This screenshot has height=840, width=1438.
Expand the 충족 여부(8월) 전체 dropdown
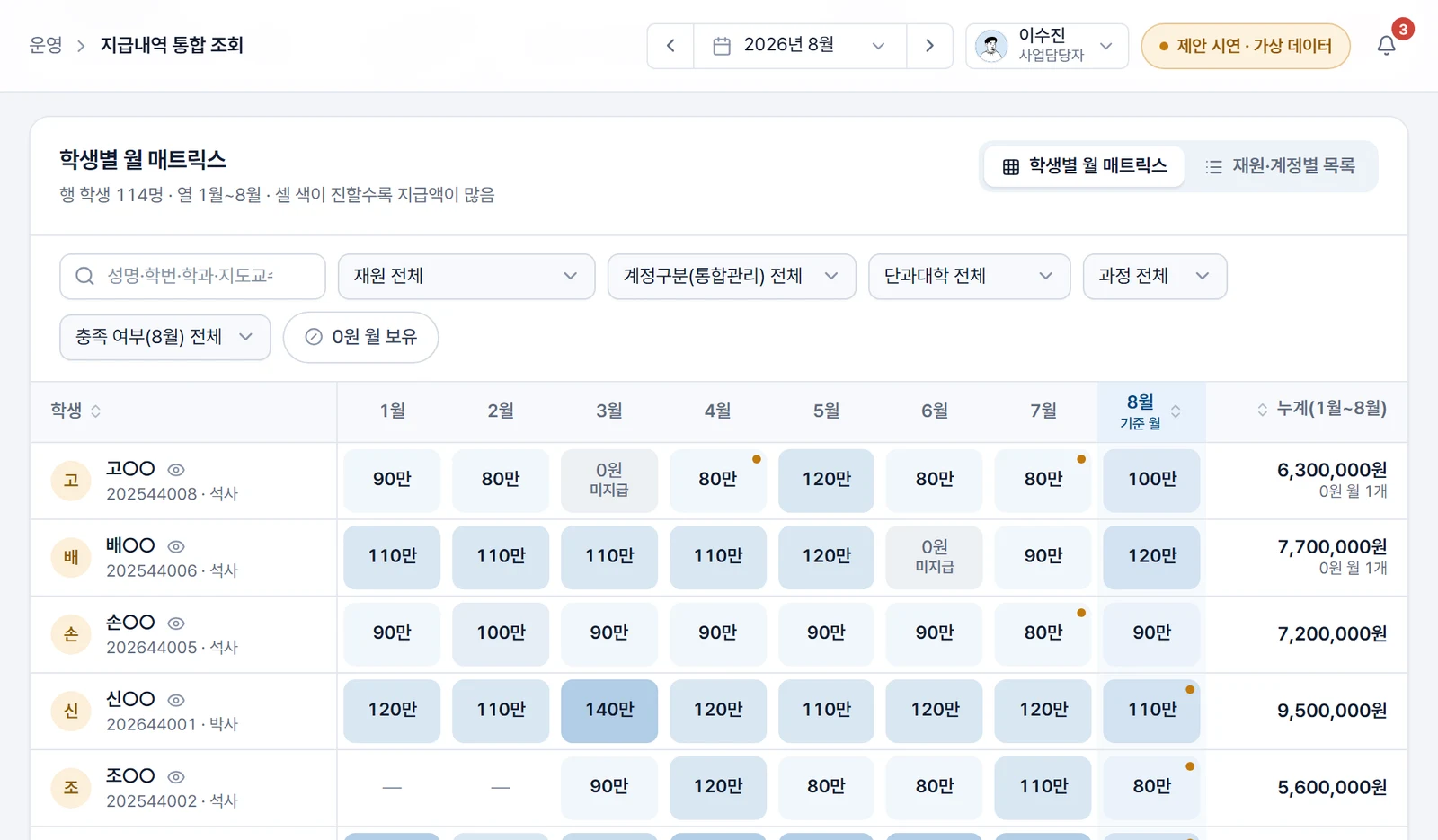click(165, 337)
